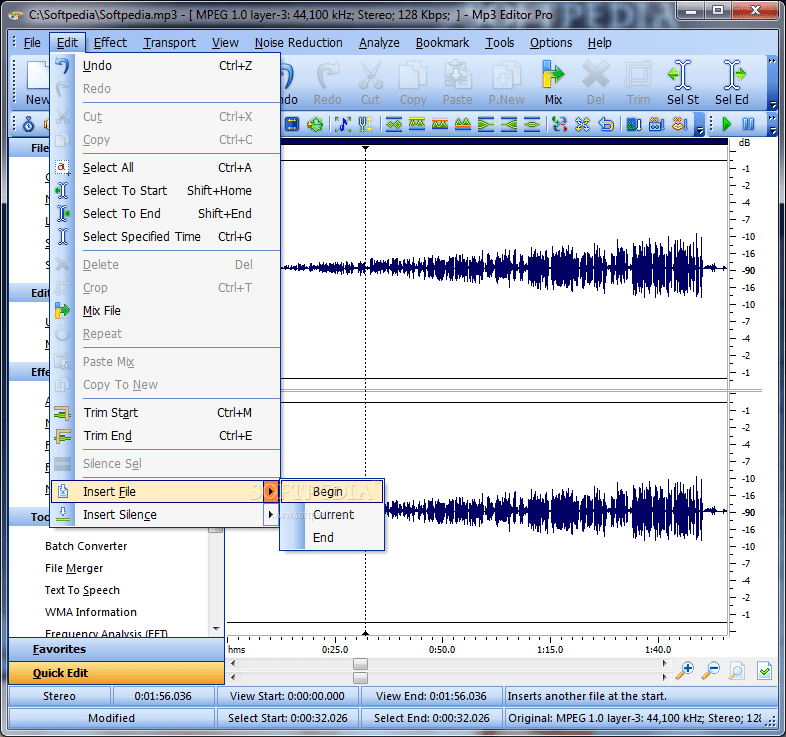Choose Current in the Insert File submenu
The width and height of the screenshot is (786, 737).
332,514
